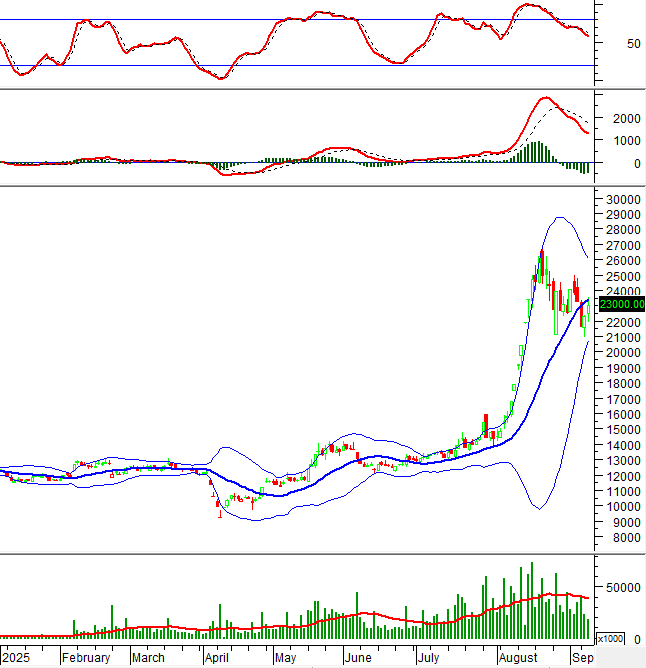Select the May label on time axis
The width and height of the screenshot is (646, 668).
[x=286, y=658]
